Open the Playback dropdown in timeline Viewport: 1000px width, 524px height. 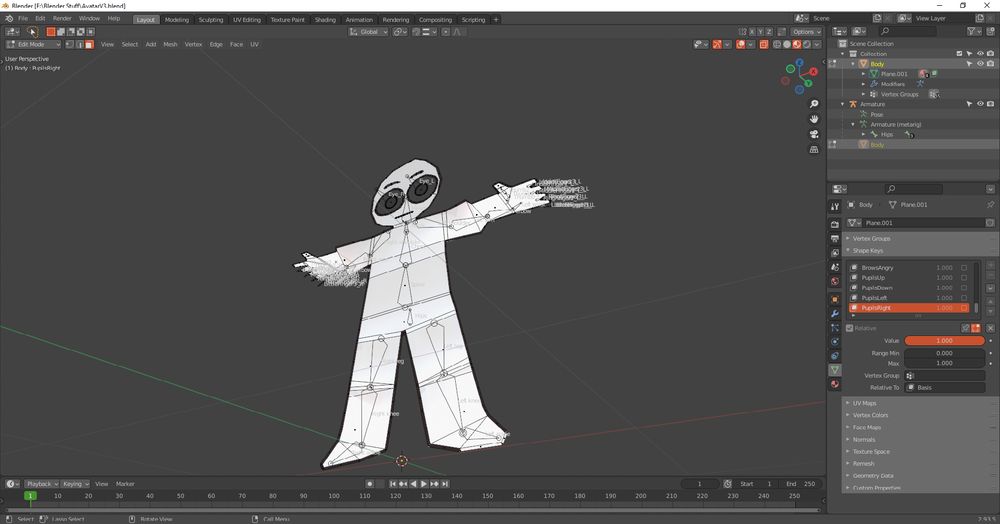[x=41, y=484]
